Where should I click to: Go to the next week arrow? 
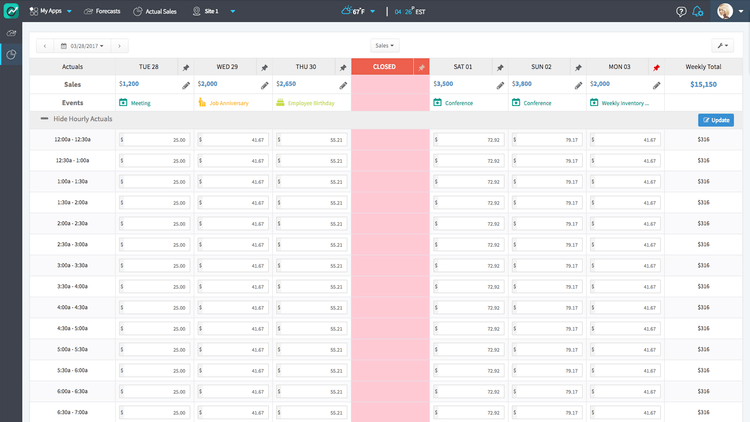[x=120, y=46]
